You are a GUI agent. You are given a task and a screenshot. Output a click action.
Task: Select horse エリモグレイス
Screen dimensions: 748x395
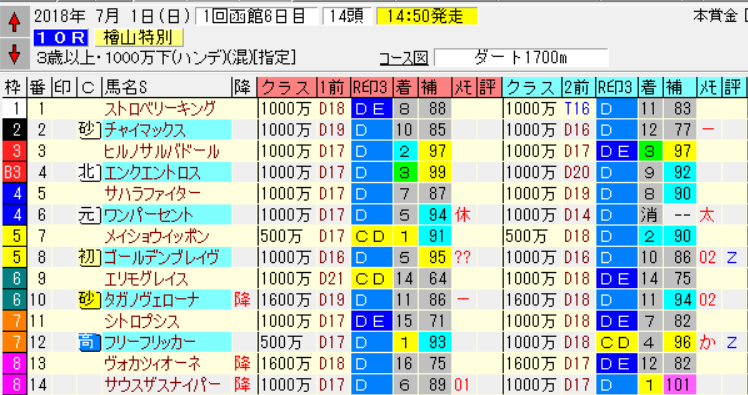(166, 279)
